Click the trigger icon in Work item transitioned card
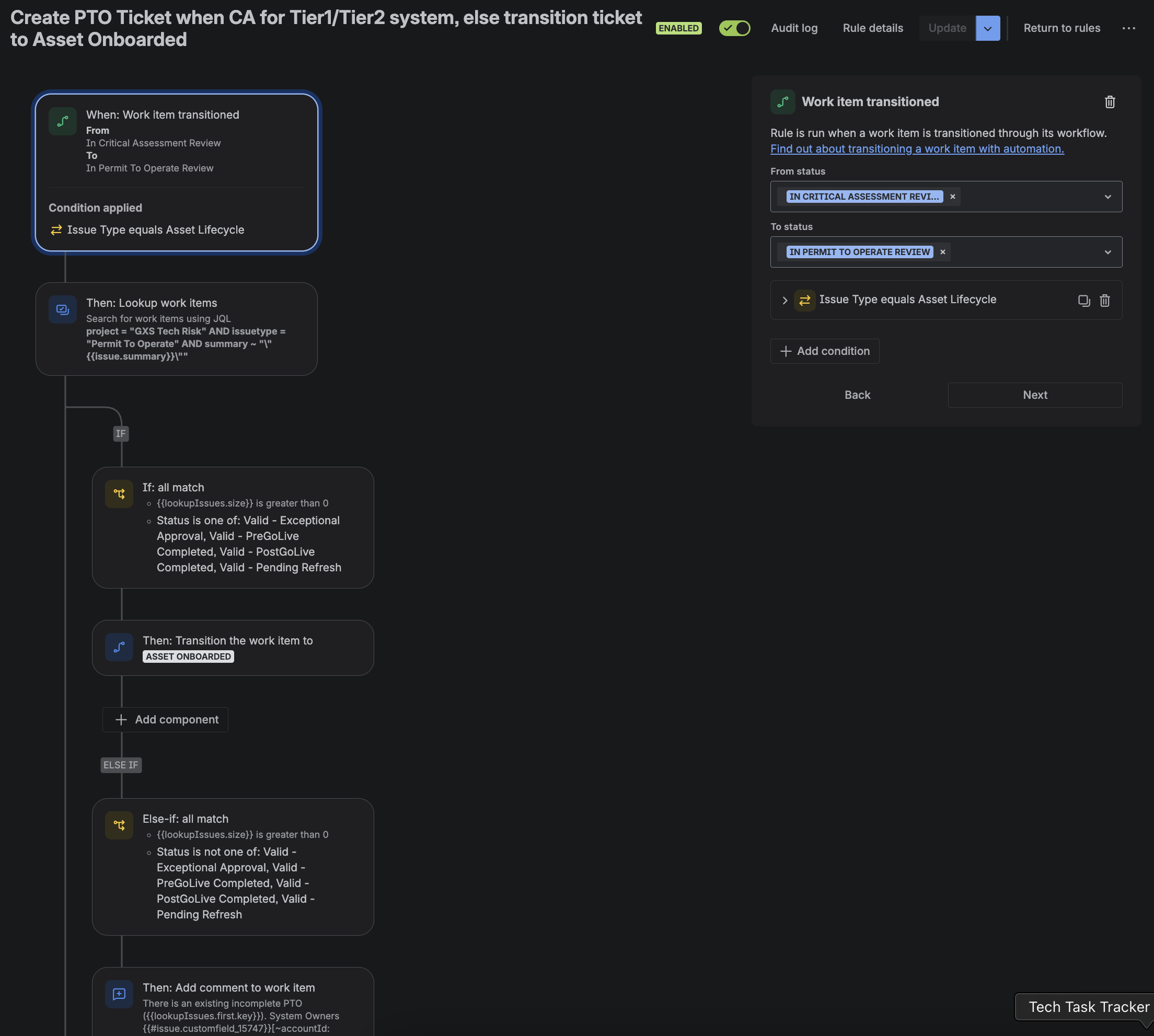This screenshot has width=1154, height=1036. 63,121
